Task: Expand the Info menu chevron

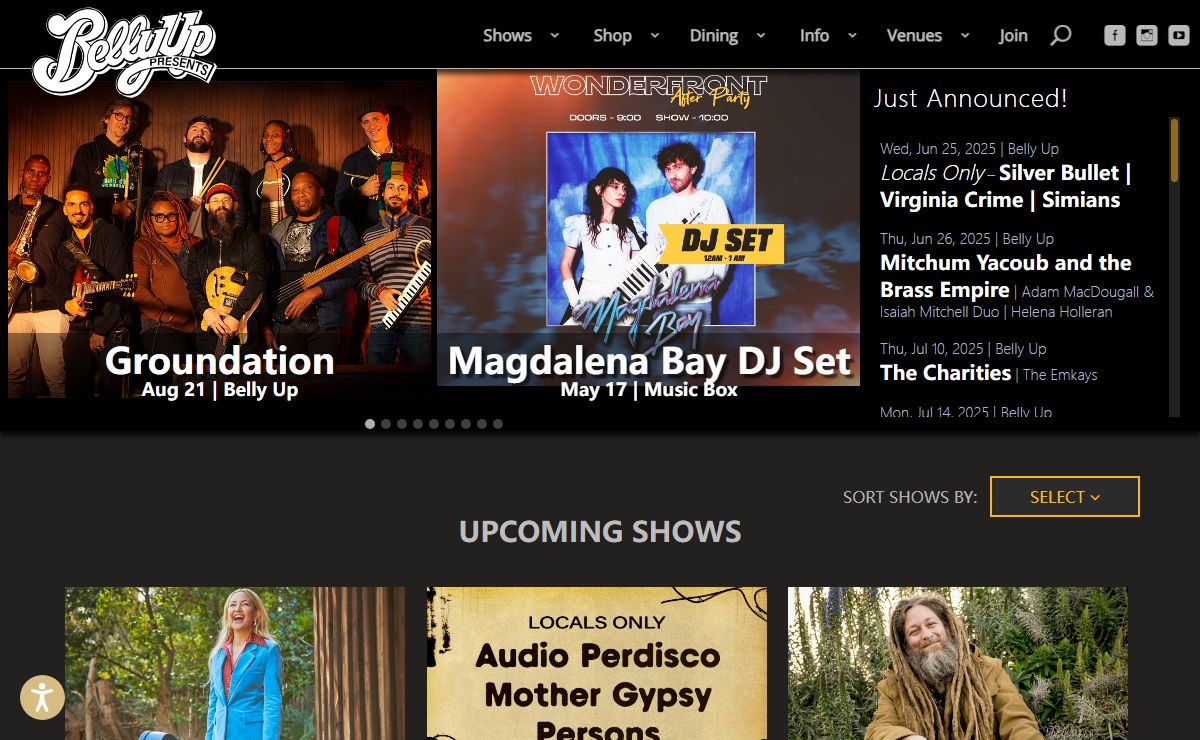Action: tap(852, 35)
